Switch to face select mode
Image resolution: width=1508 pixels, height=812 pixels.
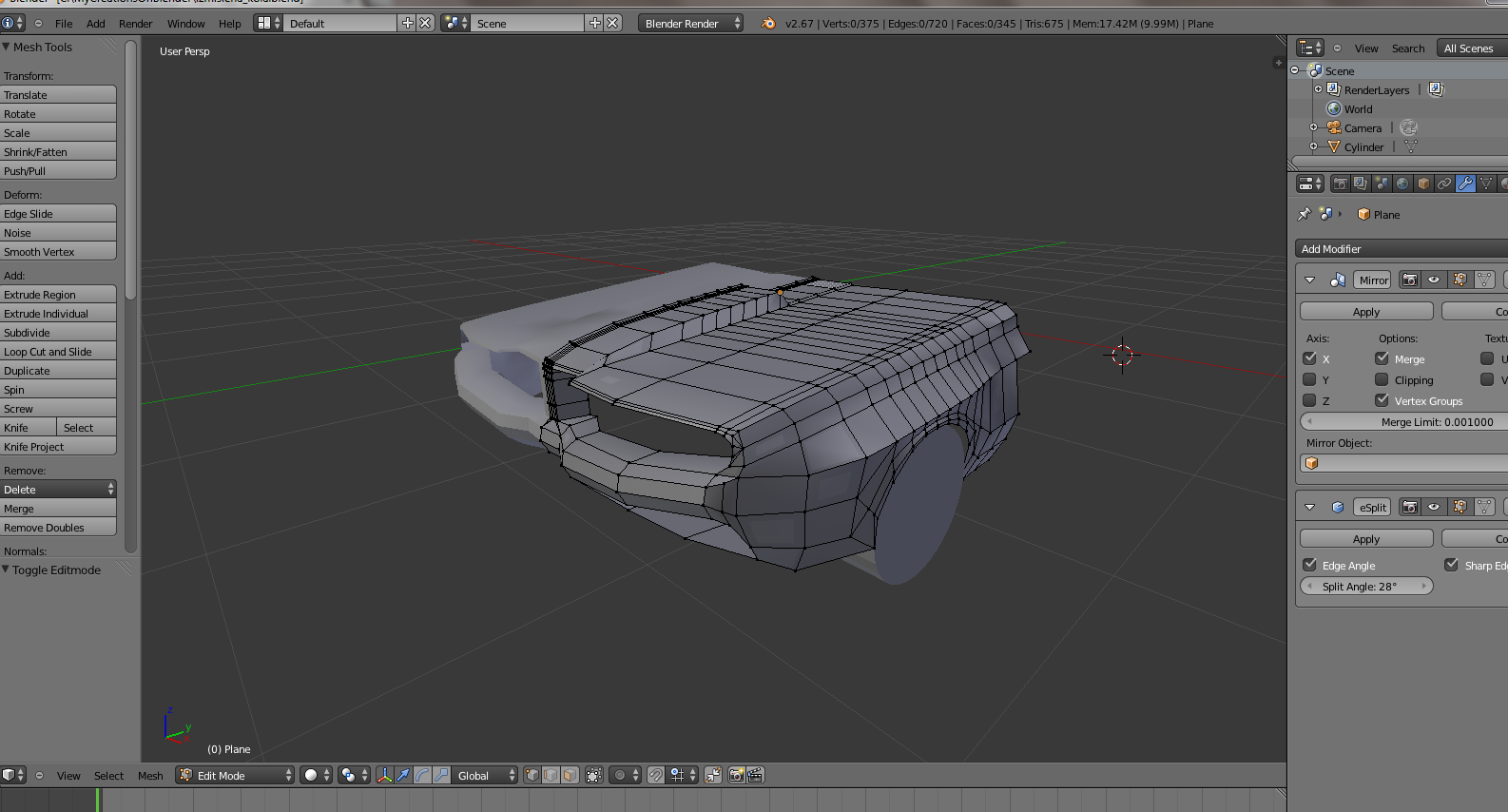pos(570,775)
